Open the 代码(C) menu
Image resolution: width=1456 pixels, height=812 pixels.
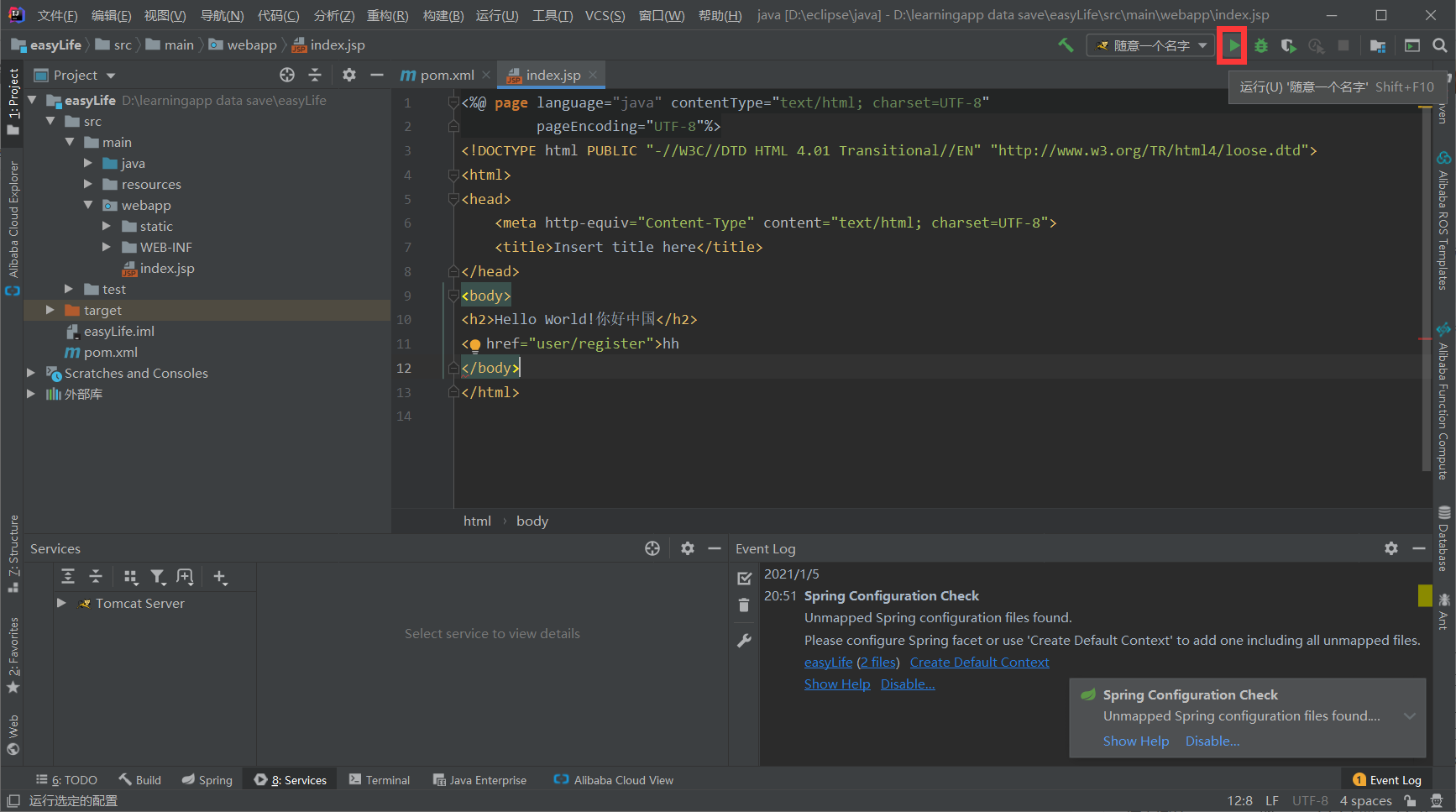(x=279, y=15)
